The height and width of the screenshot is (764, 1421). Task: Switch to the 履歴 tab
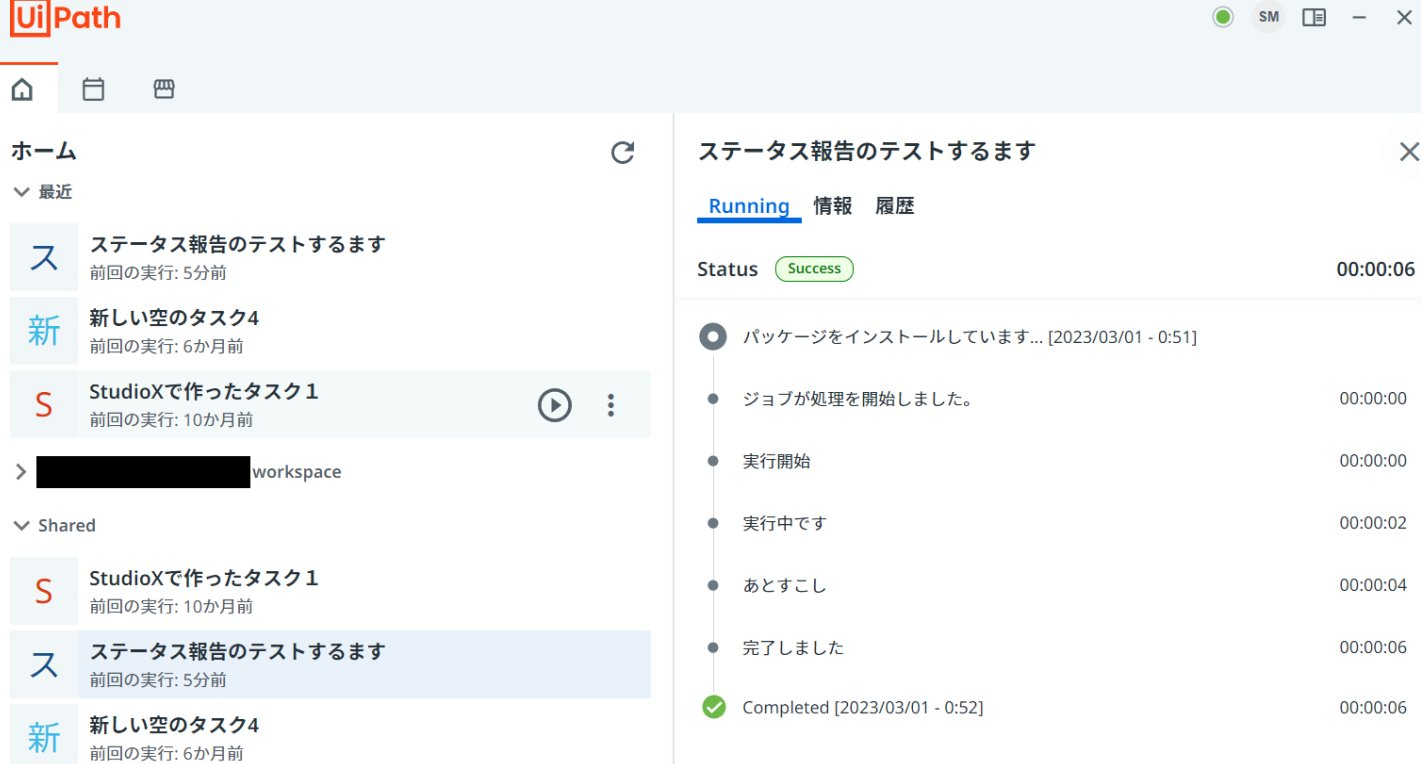point(895,206)
